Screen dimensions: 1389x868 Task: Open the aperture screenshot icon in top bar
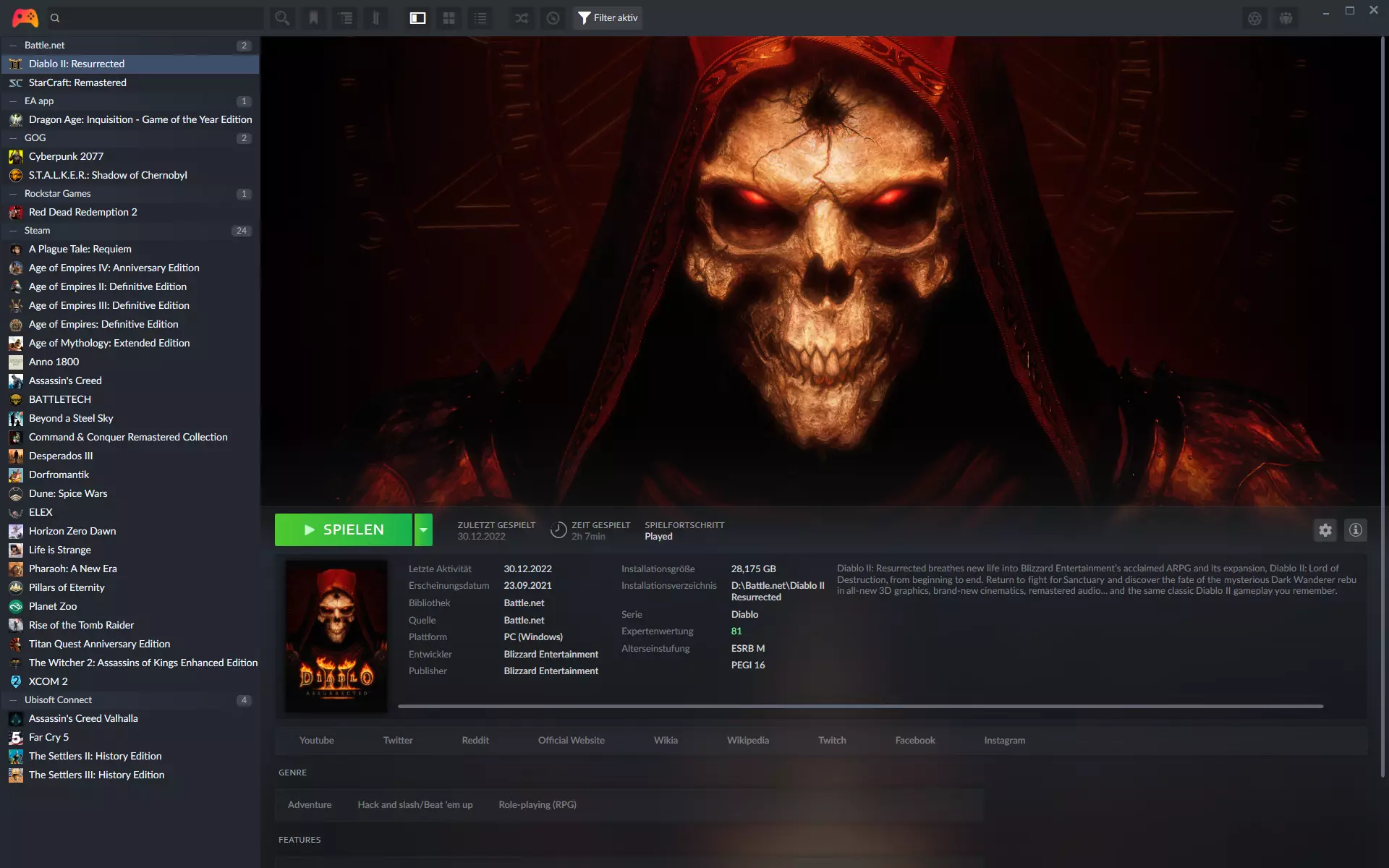pos(1254,18)
